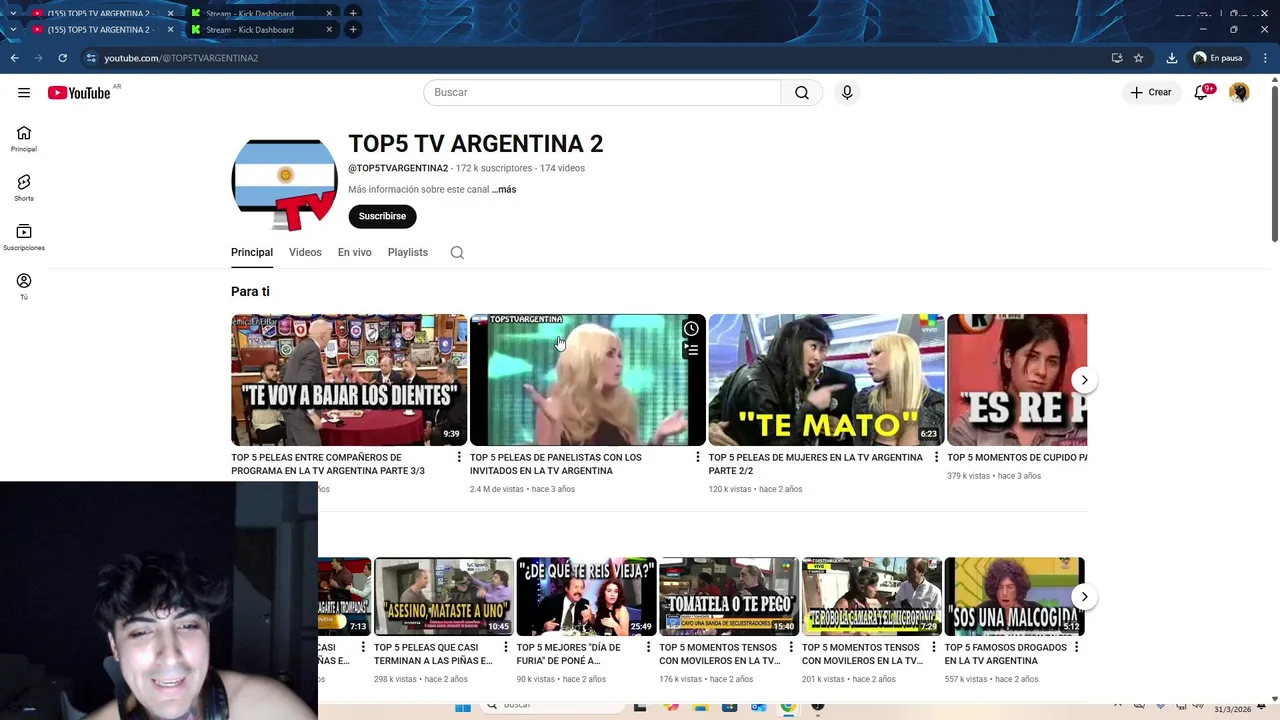
Task: Open options for 'PELEAS DE MUJERES' video
Action: 936,457
